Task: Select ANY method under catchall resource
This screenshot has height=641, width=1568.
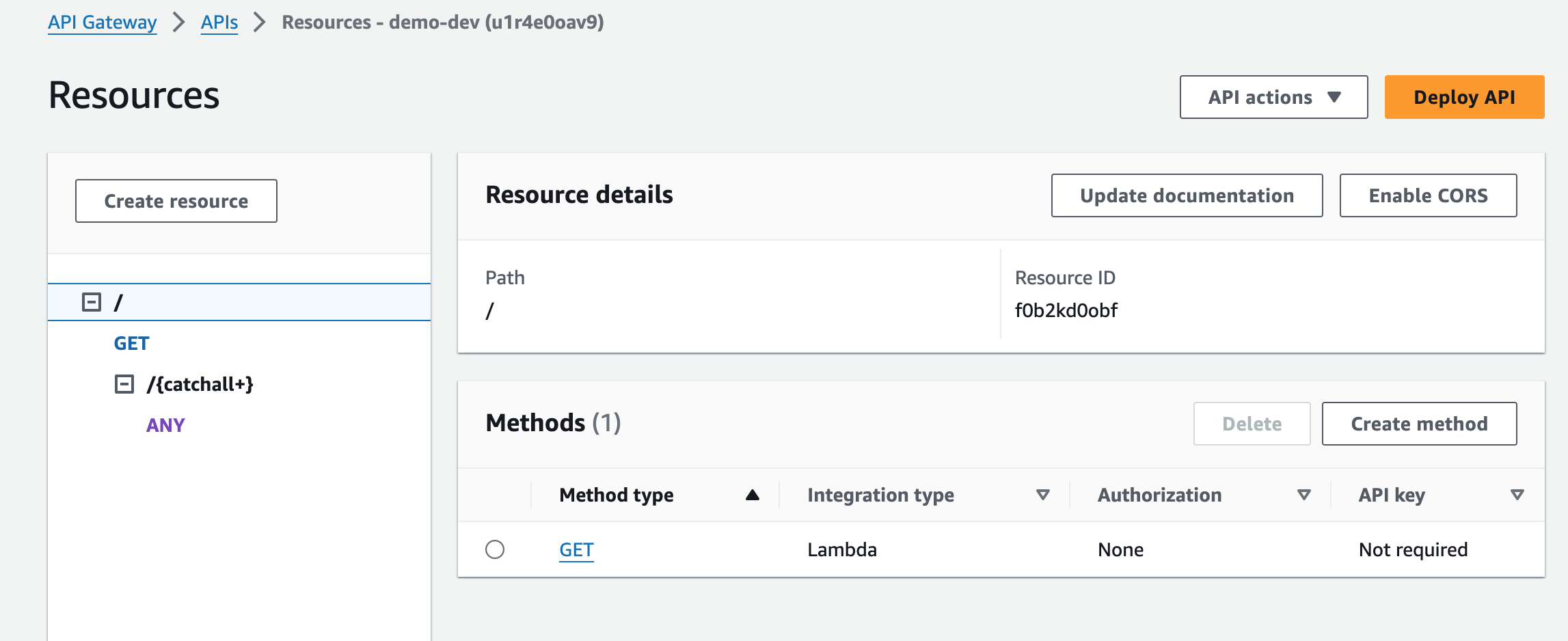Action: pos(165,425)
